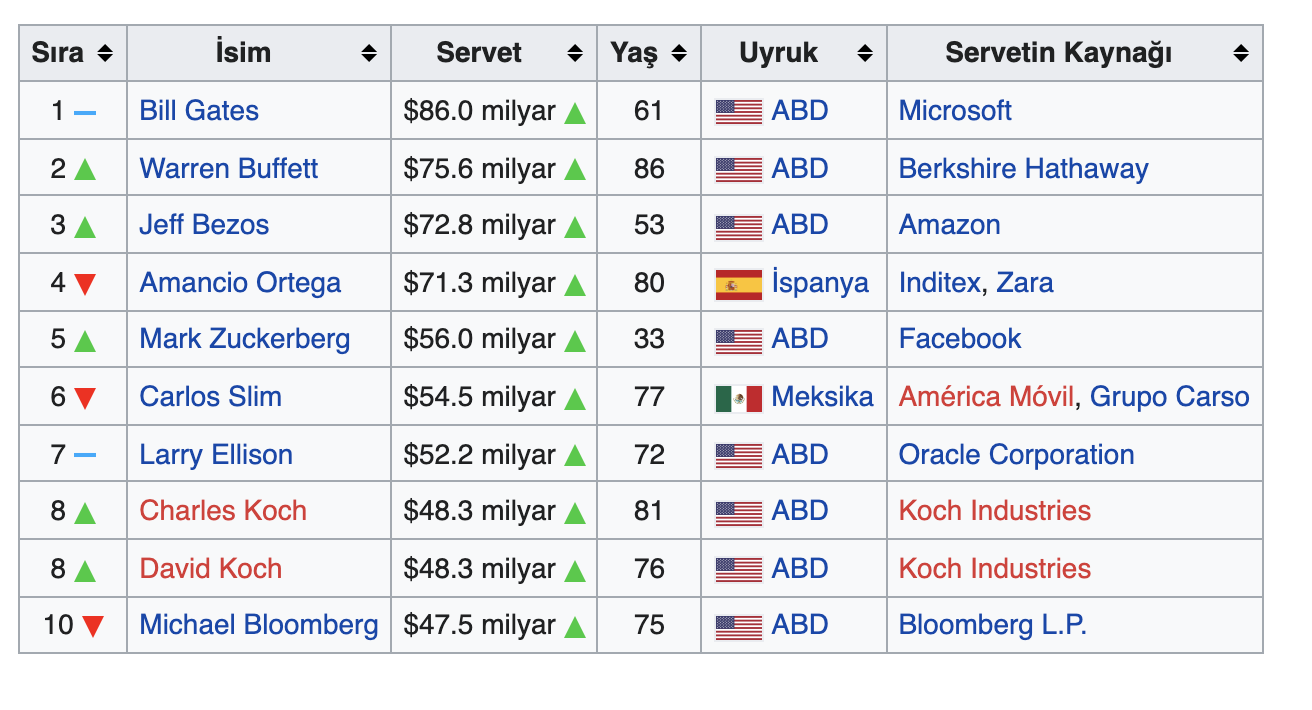This screenshot has width=1312, height=710.
Task: Open the Grupo Carso link
Action: pyautogui.click(x=1169, y=397)
